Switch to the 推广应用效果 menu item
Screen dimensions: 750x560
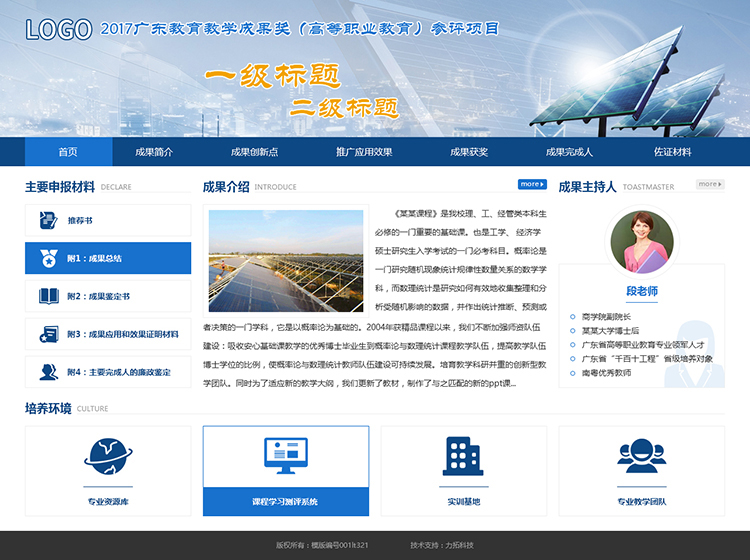pyautogui.click(x=364, y=152)
